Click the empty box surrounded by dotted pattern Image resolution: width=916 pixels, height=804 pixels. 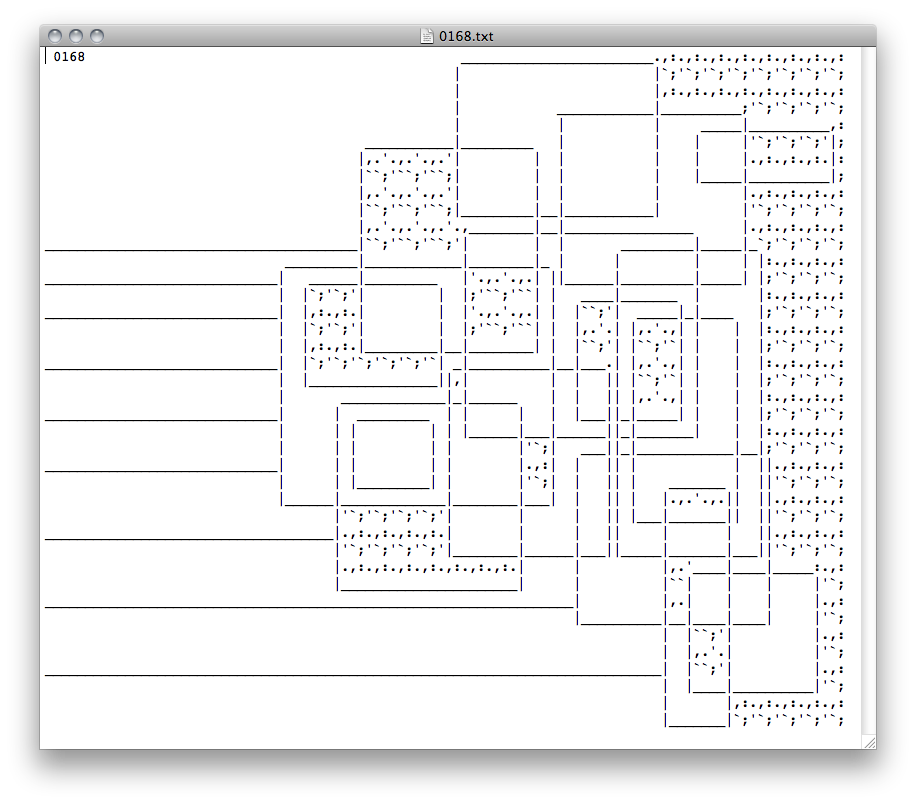[401, 318]
